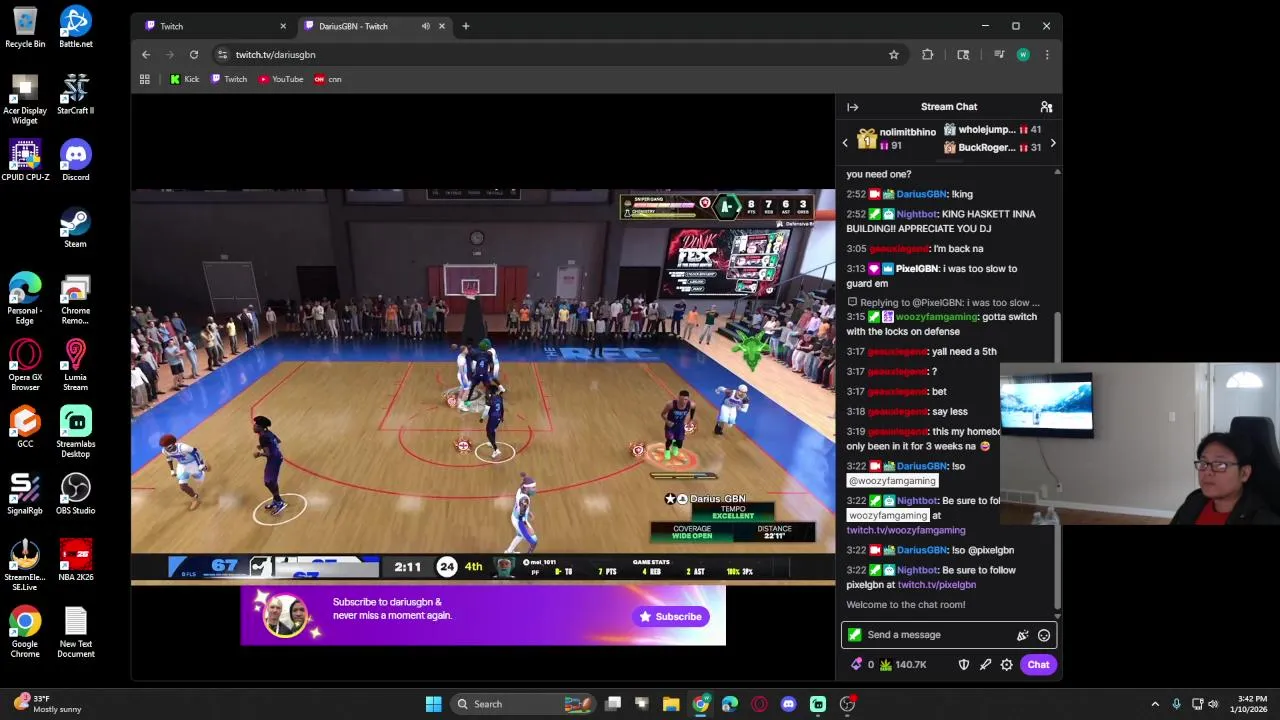The width and height of the screenshot is (1280, 720).
Task: Bookmark this page with star icon
Action: (x=894, y=55)
